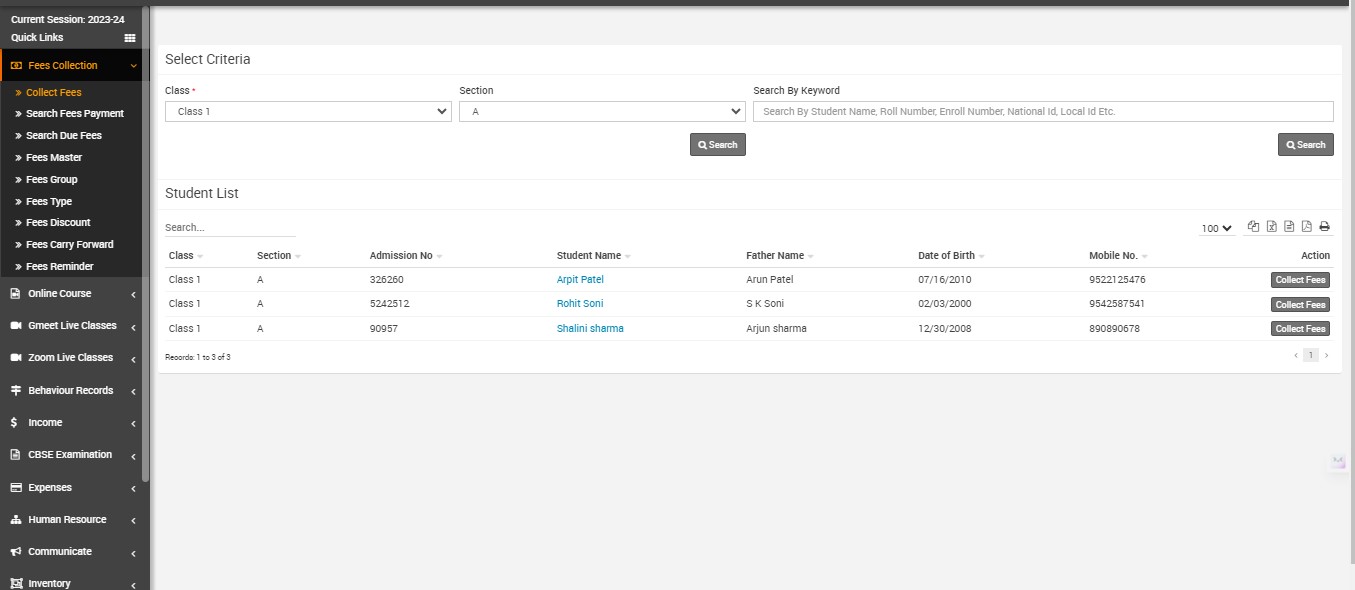The image size is (1355, 590).
Task: Print the student list
Action: [1324, 227]
